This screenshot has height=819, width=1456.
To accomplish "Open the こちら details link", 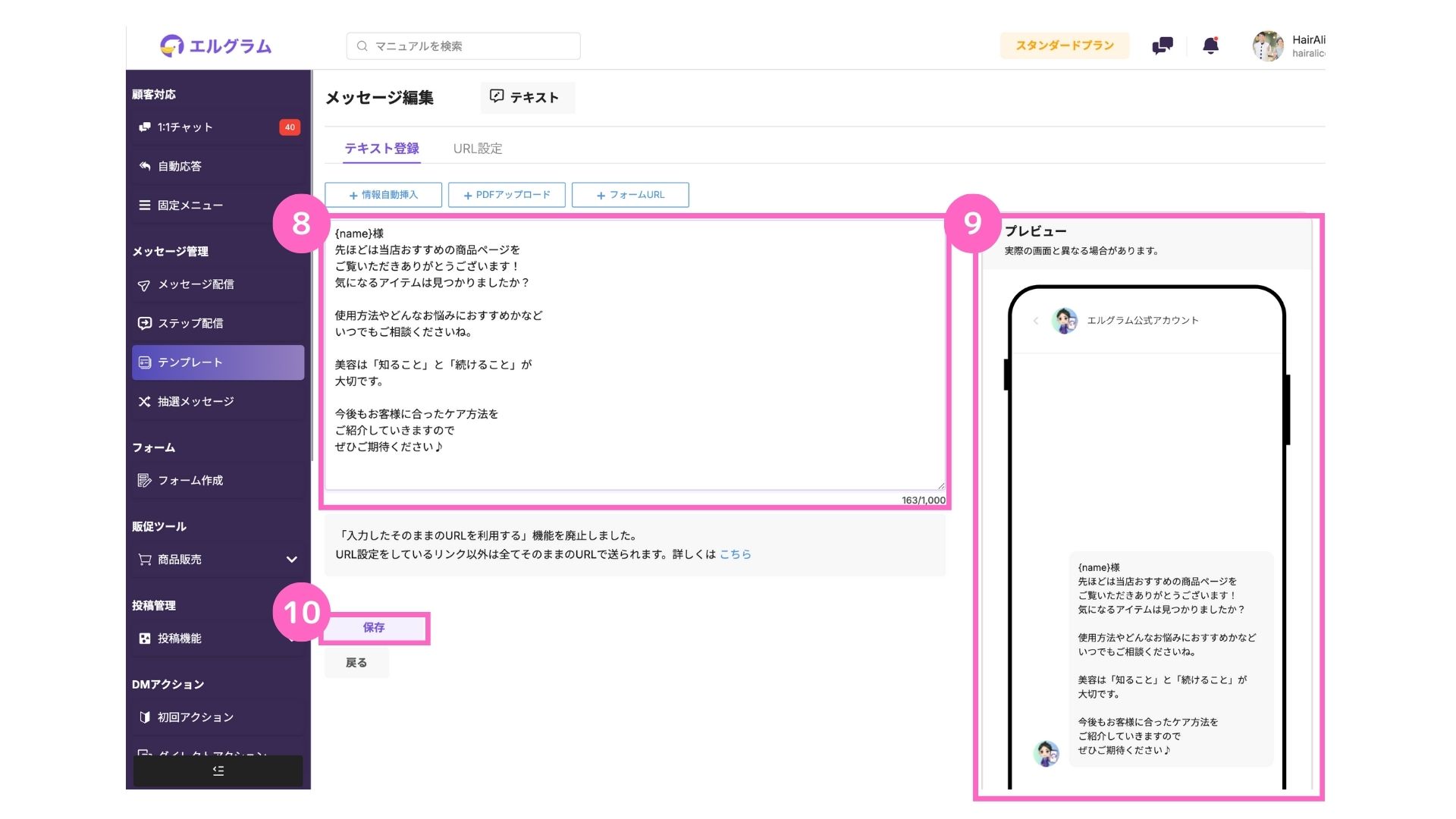I will pos(735,554).
